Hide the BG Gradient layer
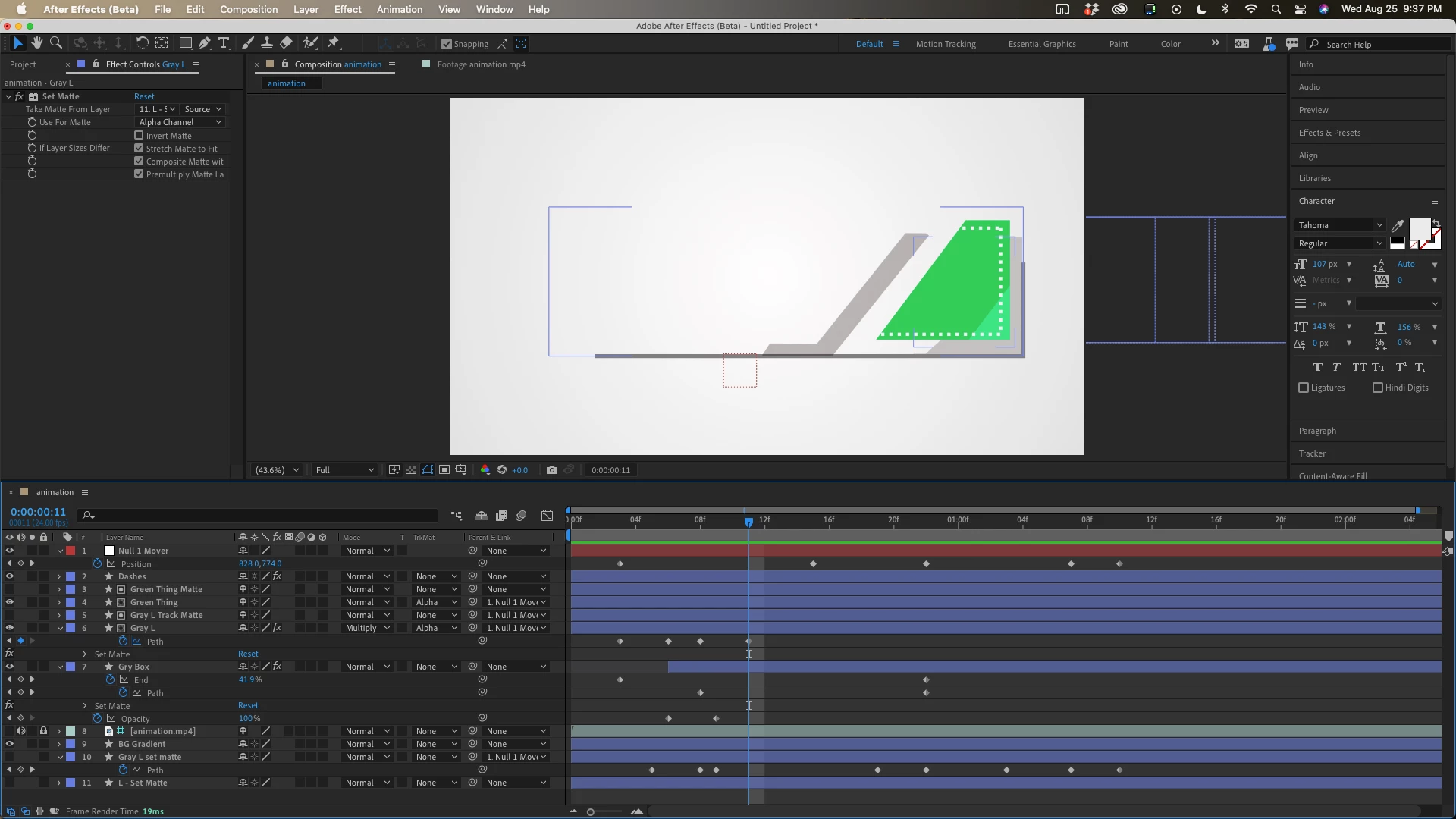 [x=9, y=744]
